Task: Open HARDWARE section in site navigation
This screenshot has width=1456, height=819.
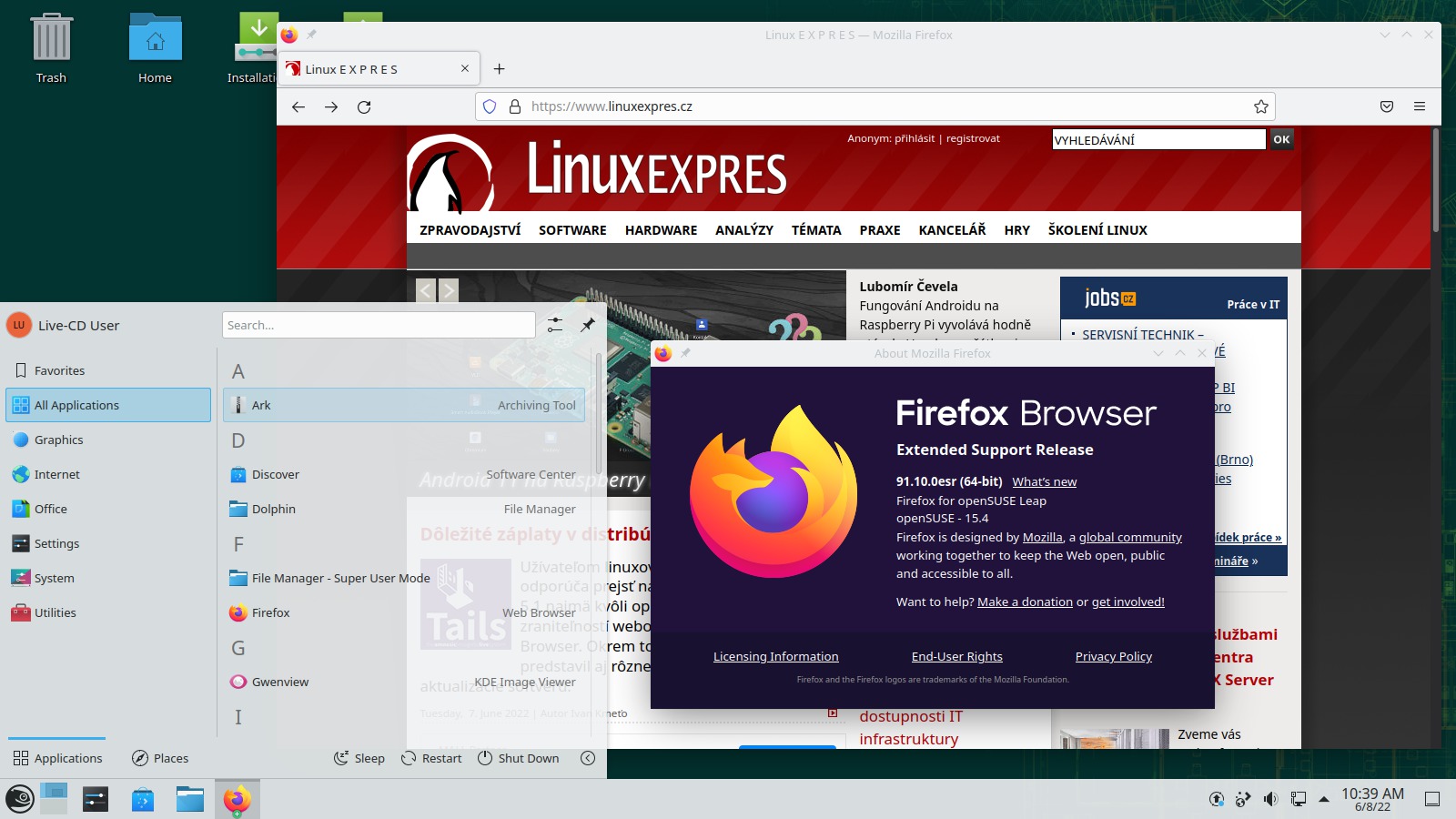Action: click(661, 230)
